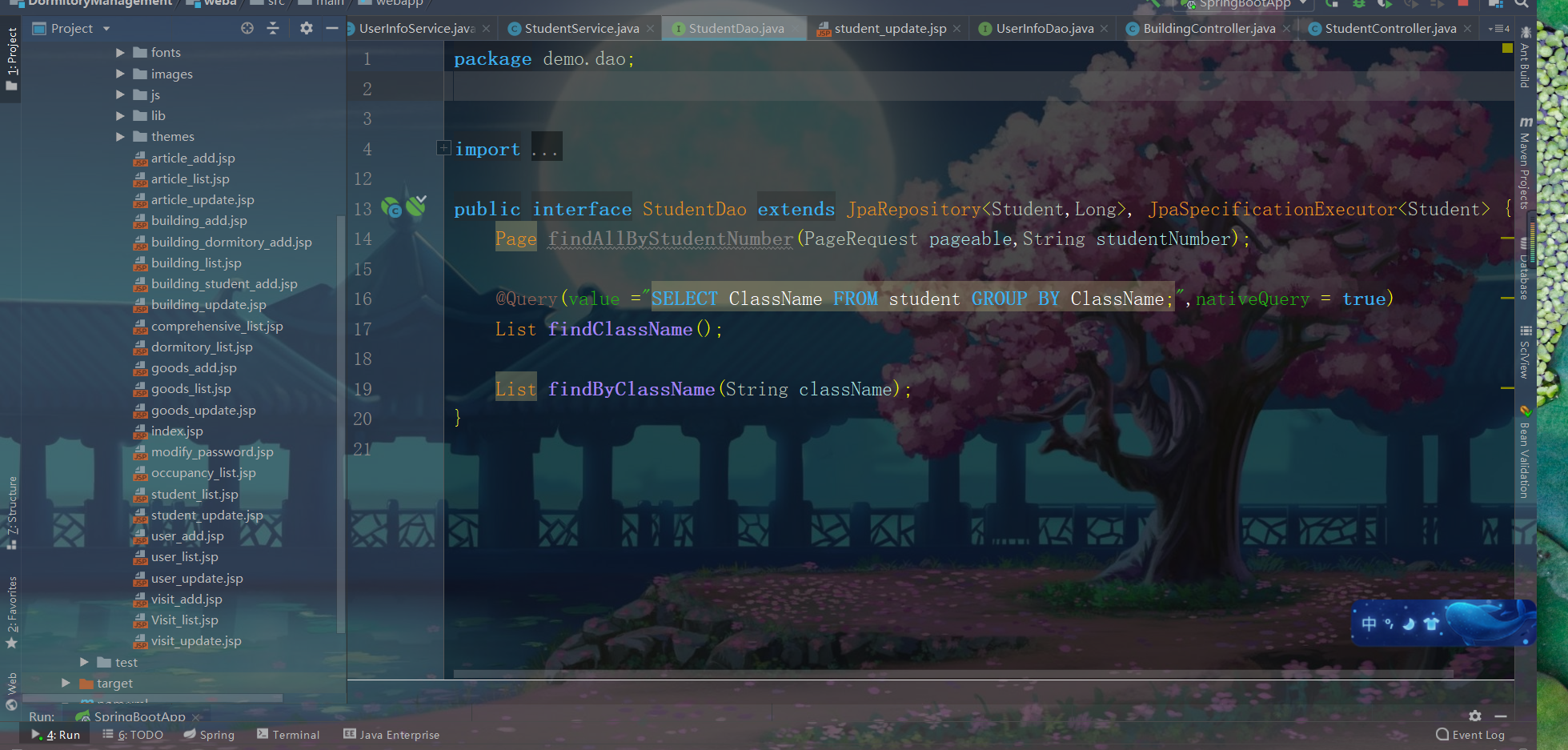Expand the themes folder

click(x=120, y=137)
